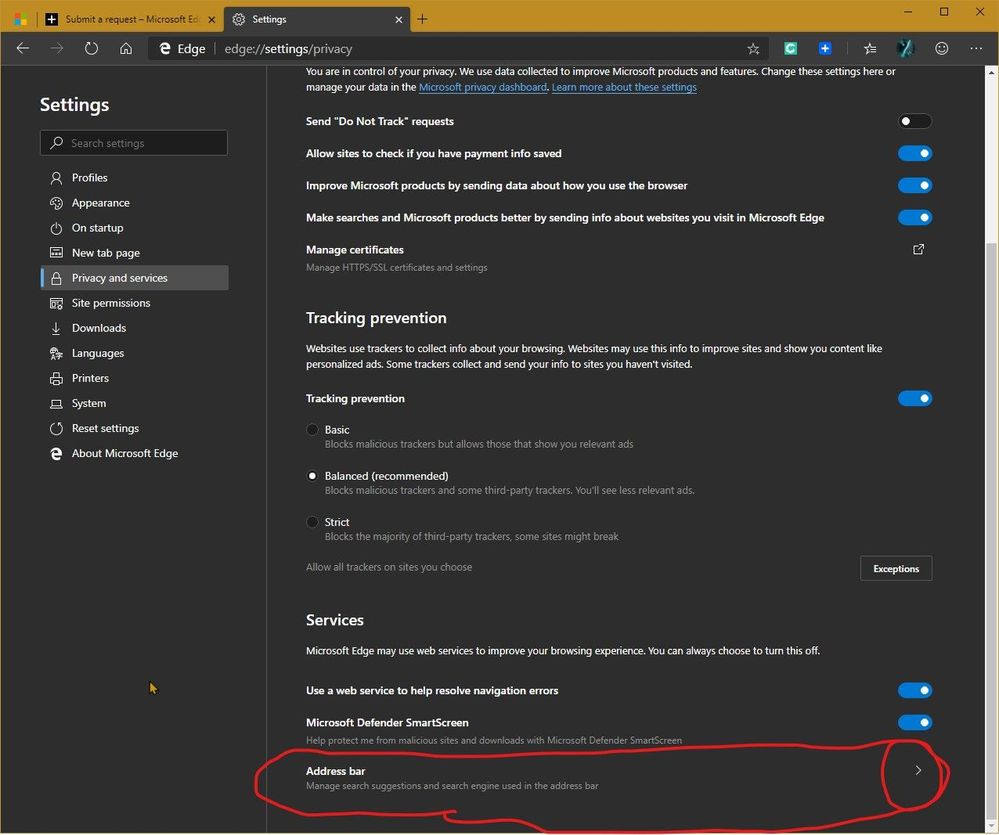Click the Address bar settings label
999x835 pixels.
(x=335, y=771)
